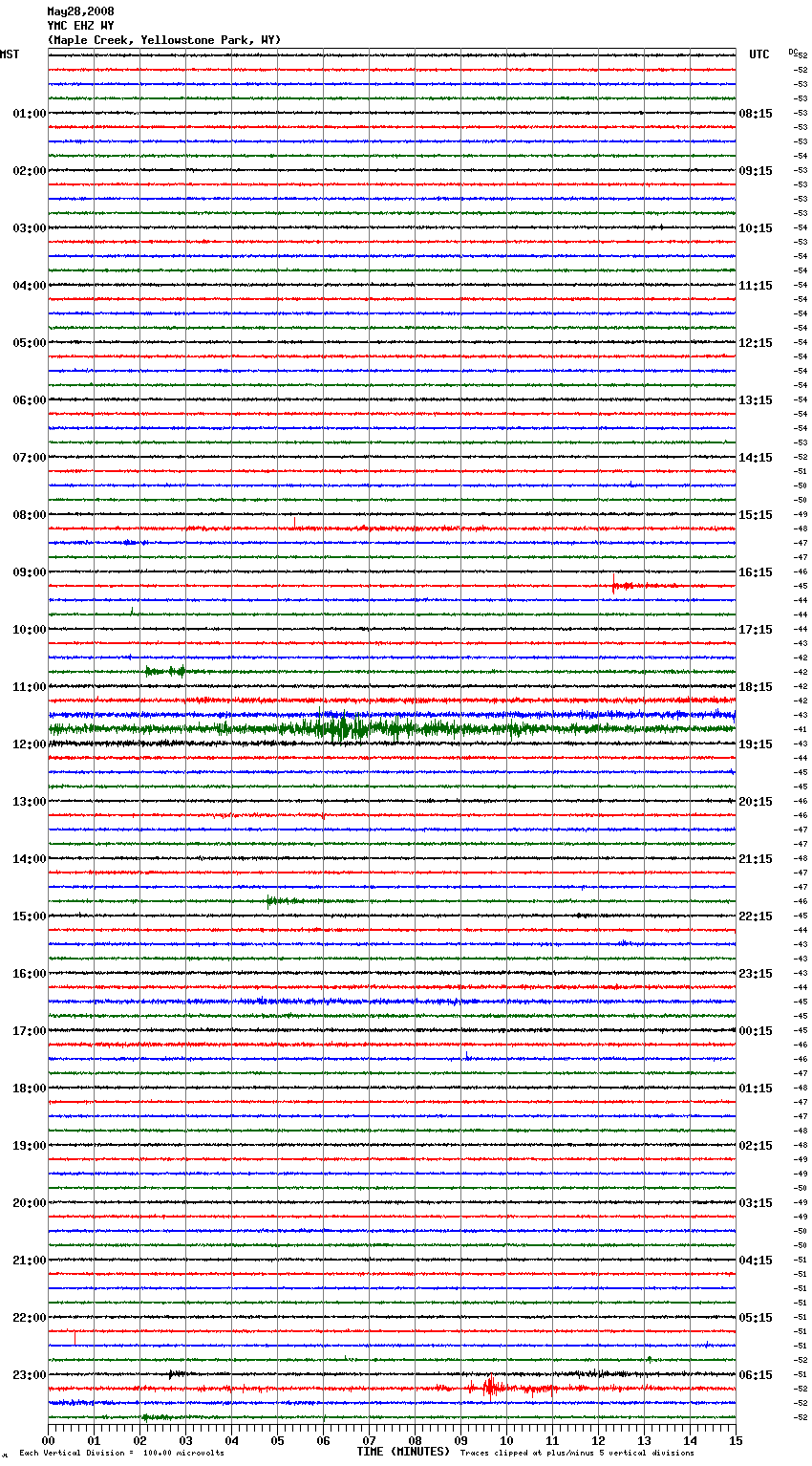Select the '23:00' MST hour label
This screenshot has height=1466, width=812.
tap(30, 1375)
